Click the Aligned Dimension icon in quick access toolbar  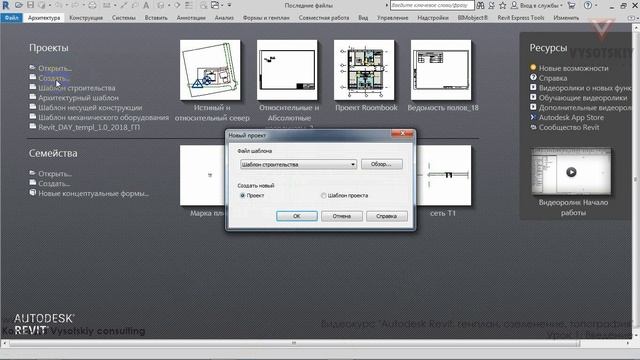point(124,5)
